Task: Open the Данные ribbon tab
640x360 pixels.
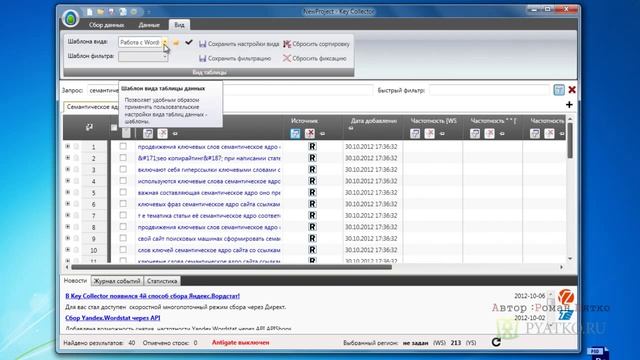Action: click(149, 25)
